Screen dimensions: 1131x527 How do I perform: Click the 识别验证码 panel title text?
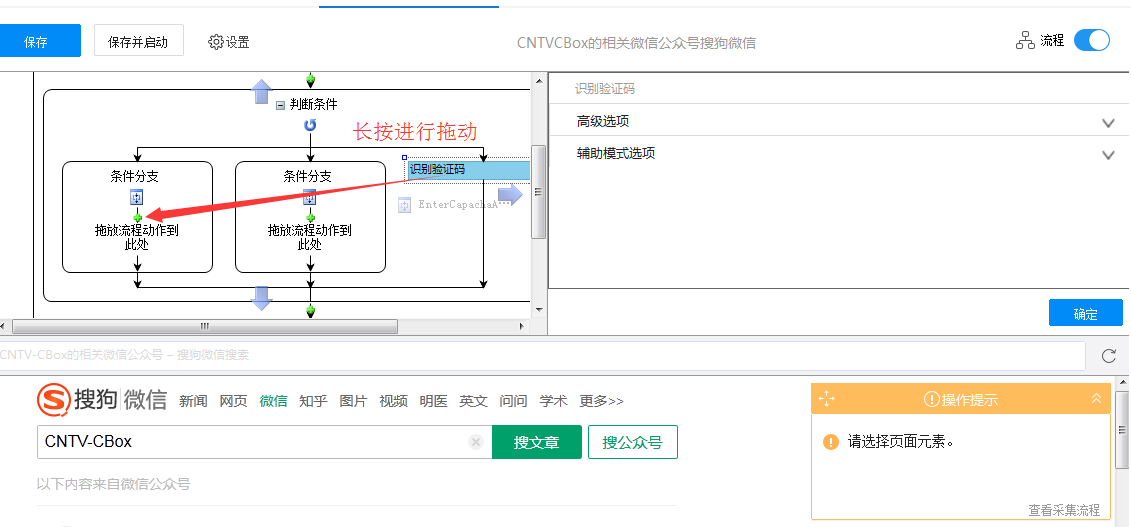click(x=604, y=89)
